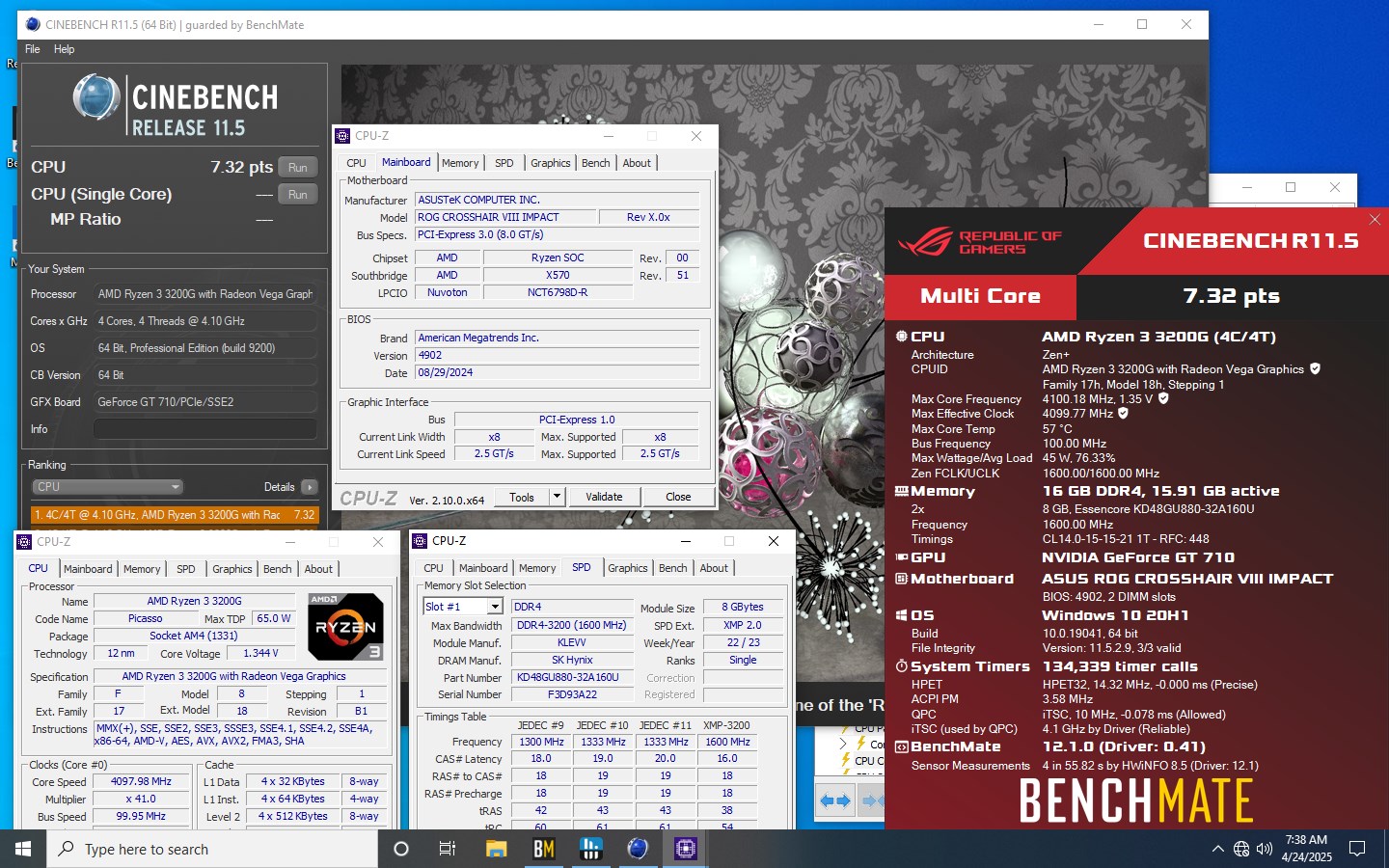Click the Mainboard CPU-Z title bar icon
The image size is (1389, 868).
click(343, 136)
